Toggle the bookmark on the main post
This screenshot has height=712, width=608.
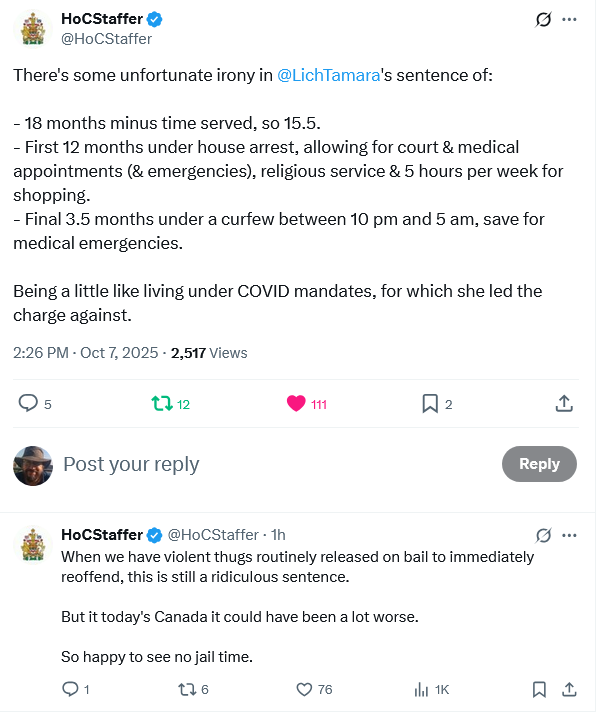pos(430,403)
